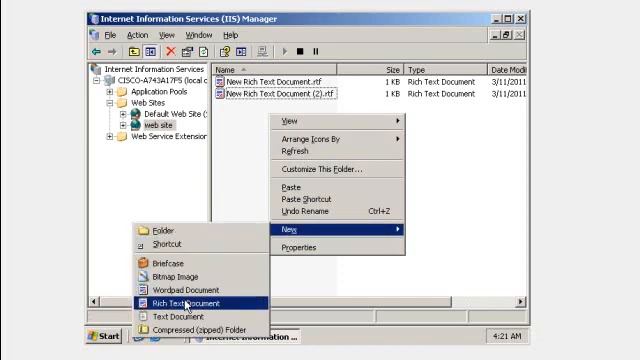640x360 pixels.
Task: Click the Windows Start button
Action: click(x=104, y=336)
